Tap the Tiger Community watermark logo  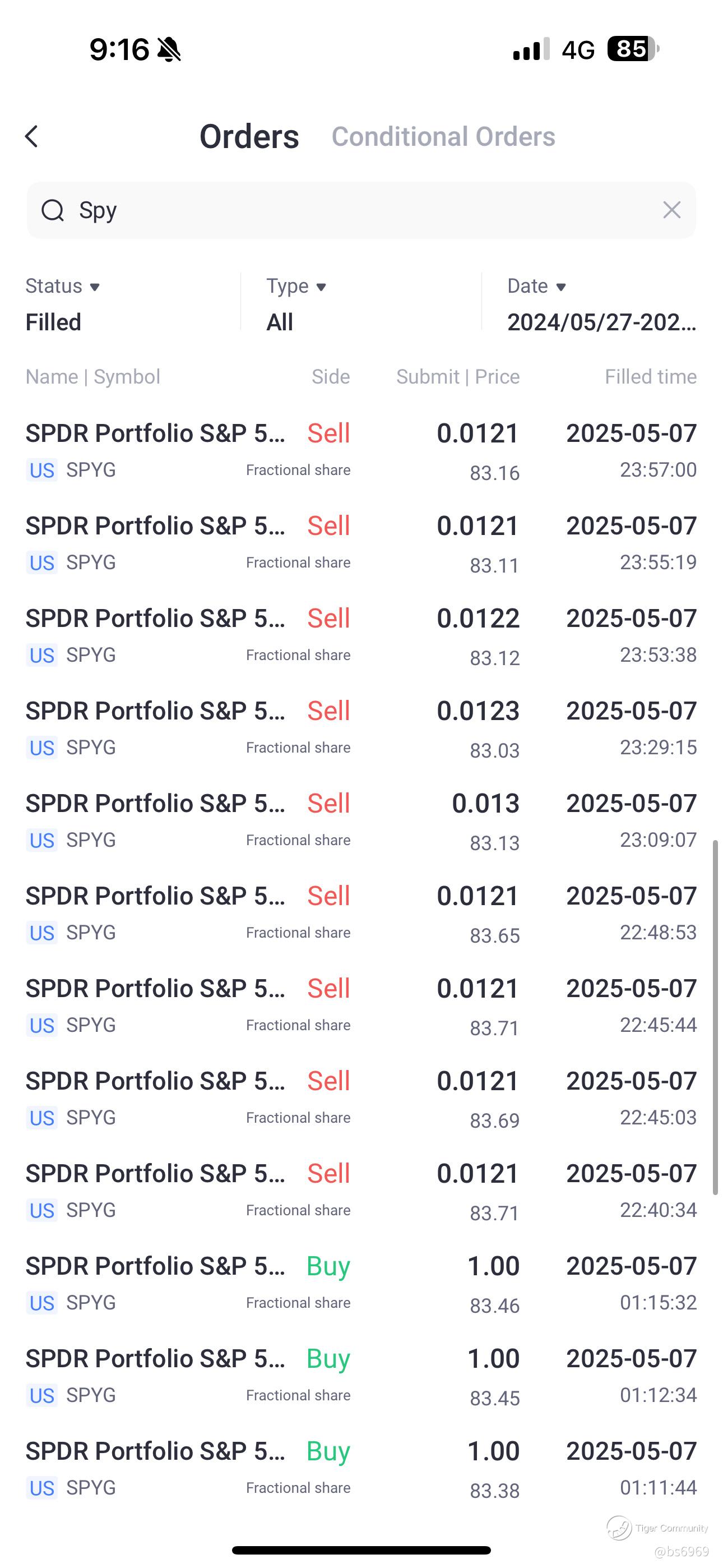click(x=619, y=1527)
